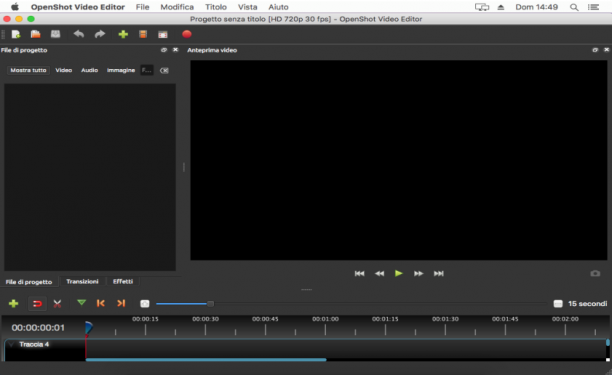
Task: Fast forward the video preview
Action: tap(418, 274)
